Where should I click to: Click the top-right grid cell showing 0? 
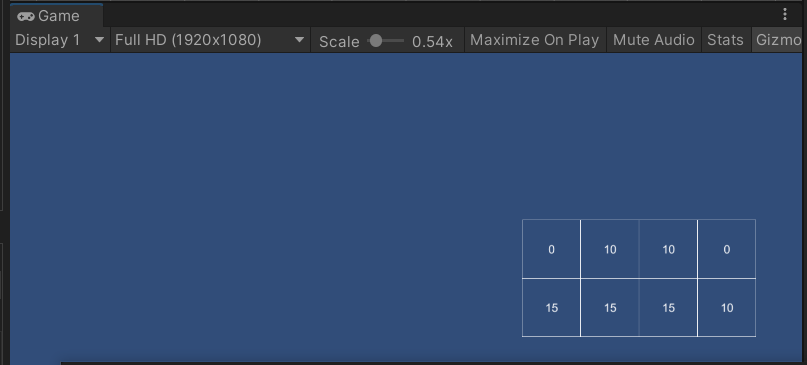[x=727, y=249]
